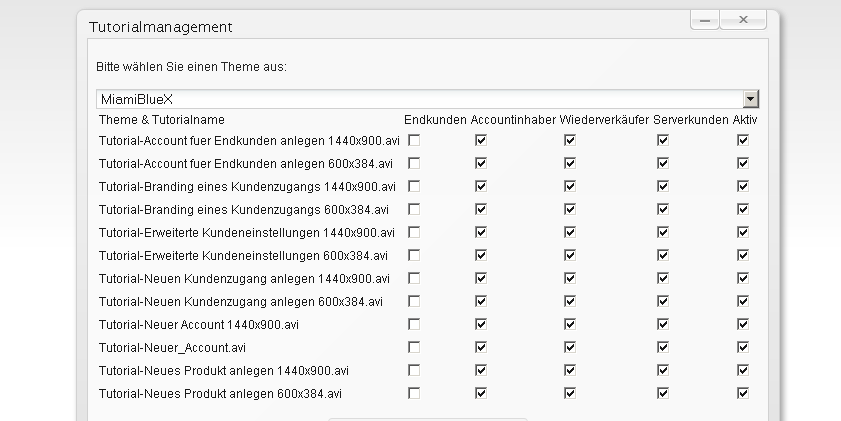Tick Endkunden for Tutorial-Erweiterte Kundeneinstellungen 600x384.avi
The height and width of the screenshot is (421, 841).
point(414,255)
